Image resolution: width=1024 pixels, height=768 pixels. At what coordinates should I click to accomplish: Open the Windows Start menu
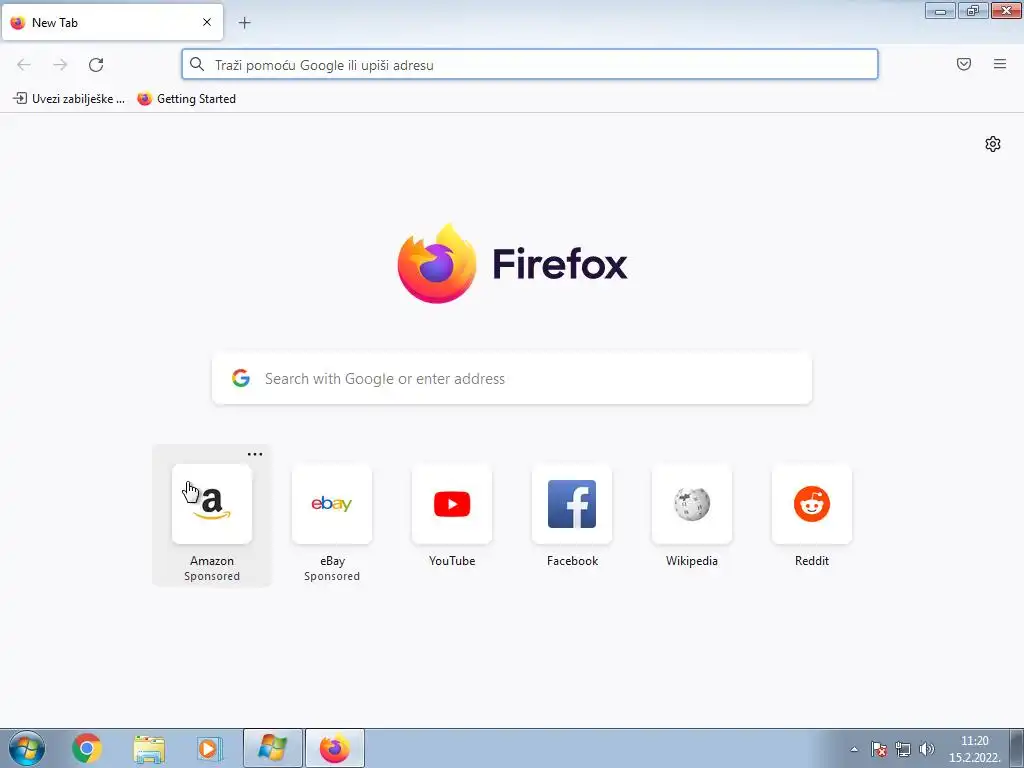click(x=27, y=748)
